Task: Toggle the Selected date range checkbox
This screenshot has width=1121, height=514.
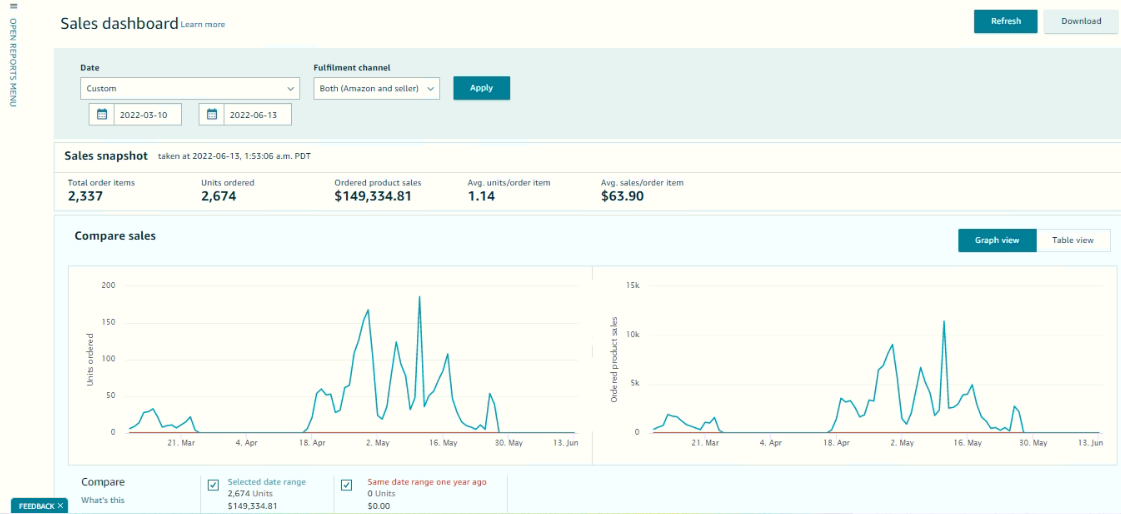Action: (x=213, y=485)
